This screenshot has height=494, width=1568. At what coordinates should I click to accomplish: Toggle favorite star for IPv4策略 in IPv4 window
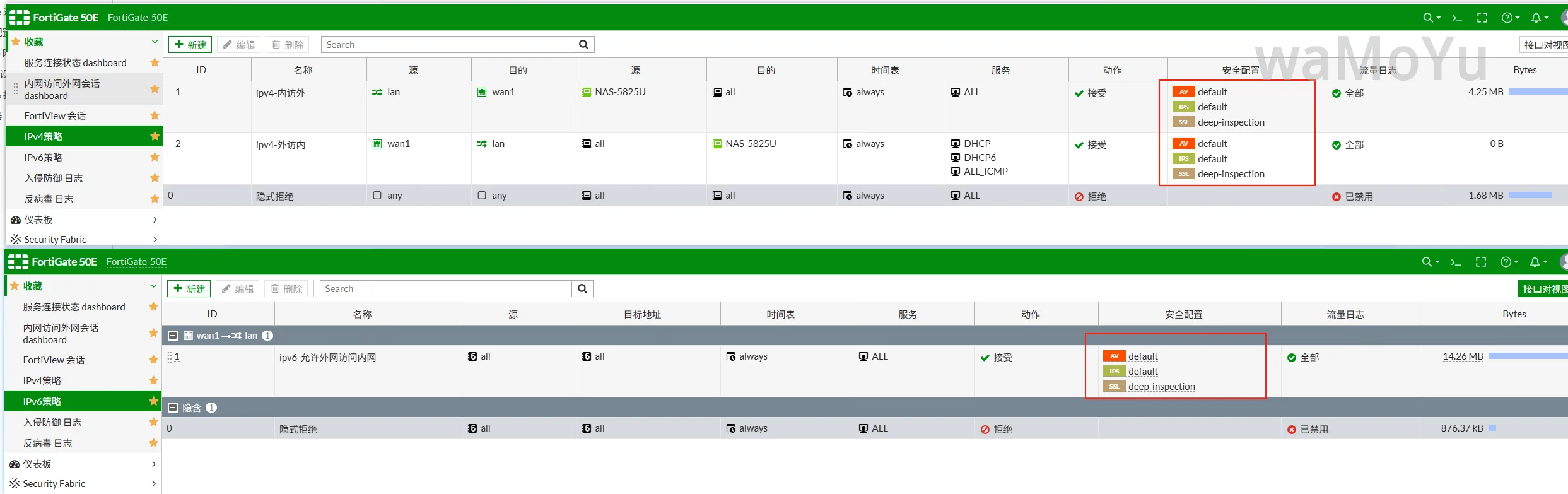pos(155,136)
